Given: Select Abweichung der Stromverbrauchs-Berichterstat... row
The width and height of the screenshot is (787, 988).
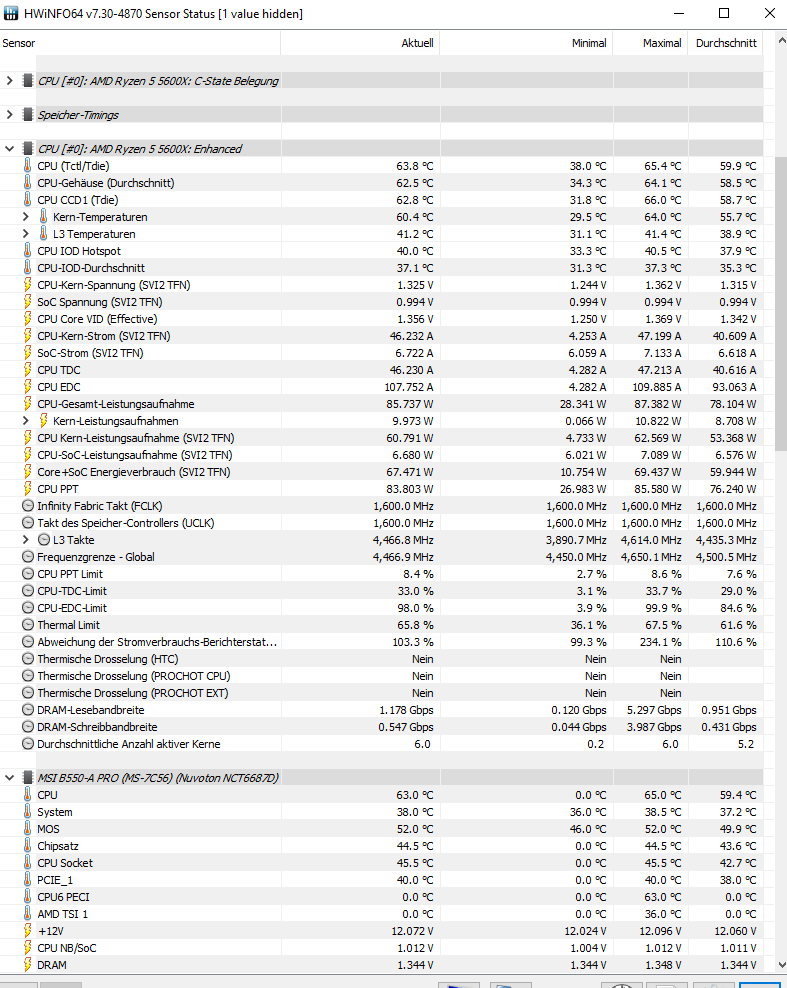Looking at the screenshot, I should pyautogui.click(x=382, y=642).
